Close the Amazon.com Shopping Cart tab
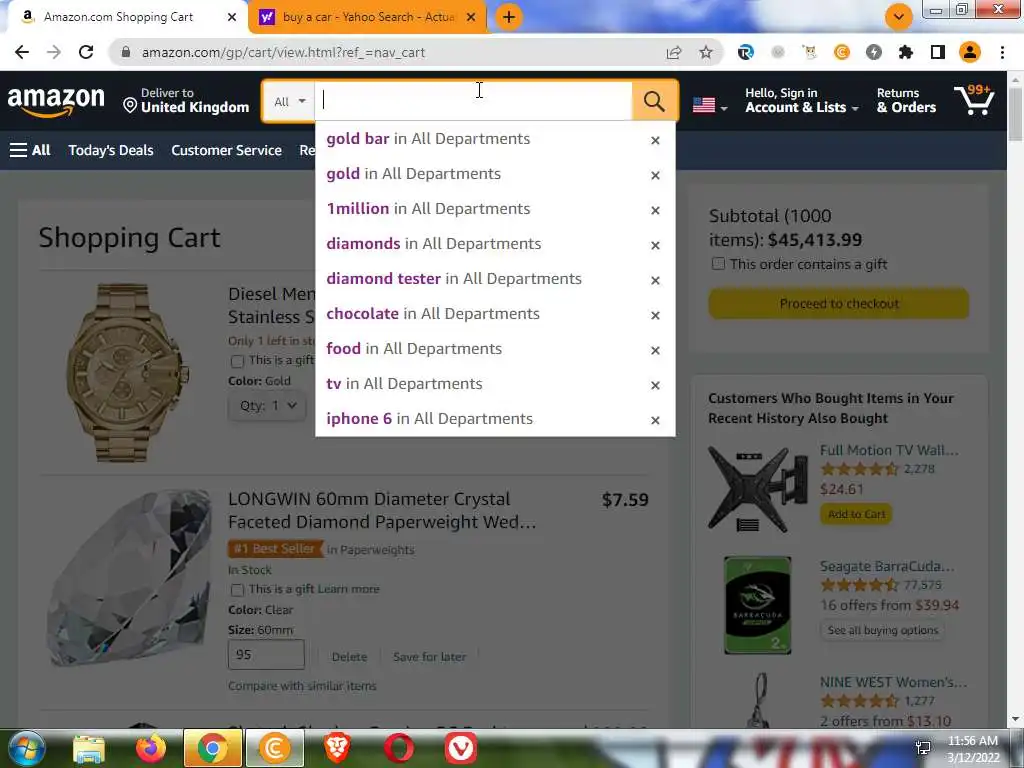This screenshot has height=768, width=1024. click(x=232, y=17)
